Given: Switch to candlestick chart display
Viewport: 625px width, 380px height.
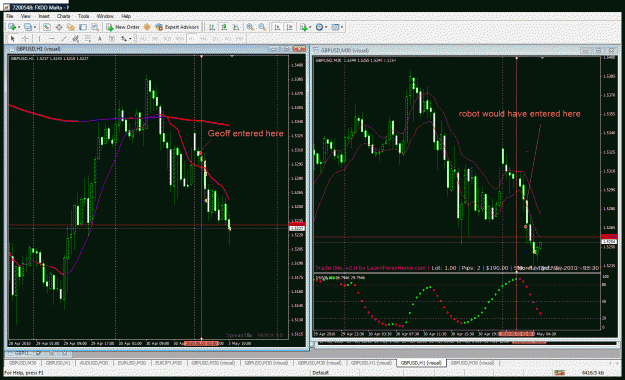Looking at the screenshot, I should tap(224, 27).
